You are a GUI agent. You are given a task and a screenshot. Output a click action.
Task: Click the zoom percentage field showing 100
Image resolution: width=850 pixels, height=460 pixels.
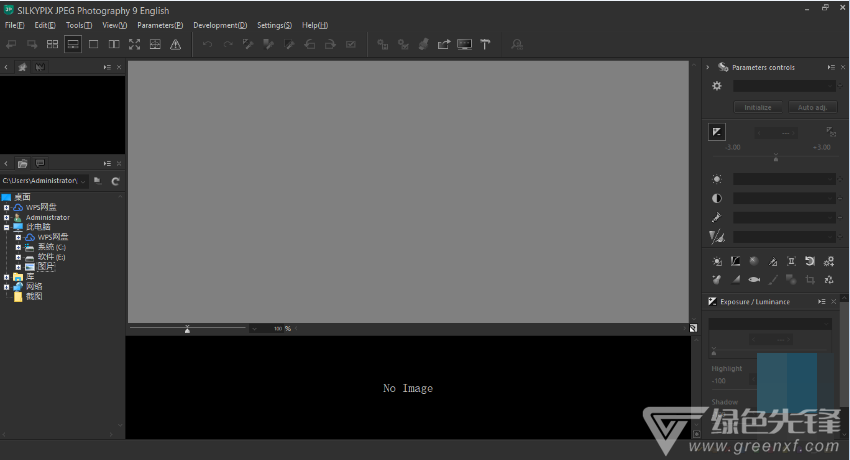coord(278,328)
